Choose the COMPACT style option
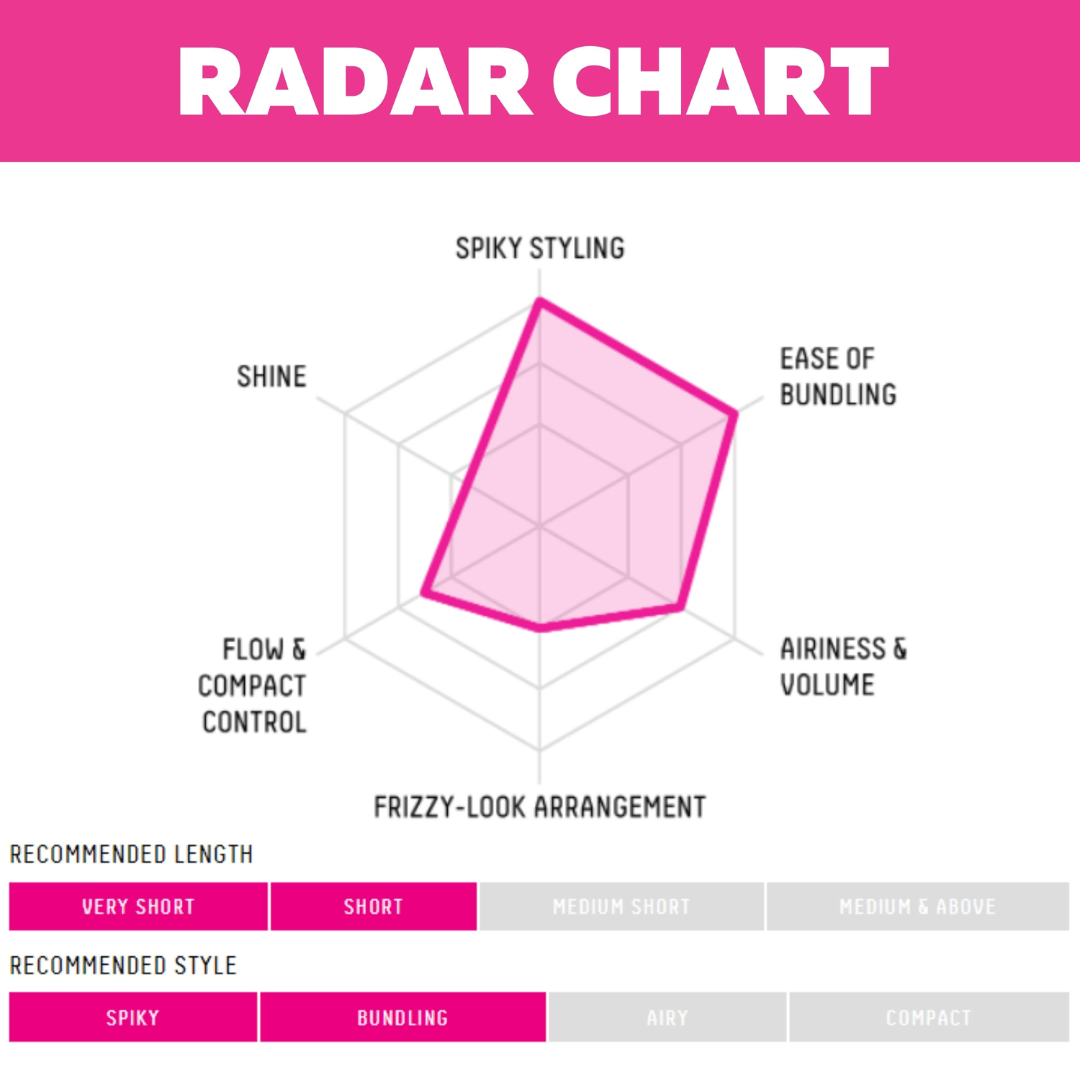This screenshot has height=1080, width=1080. (928, 1017)
